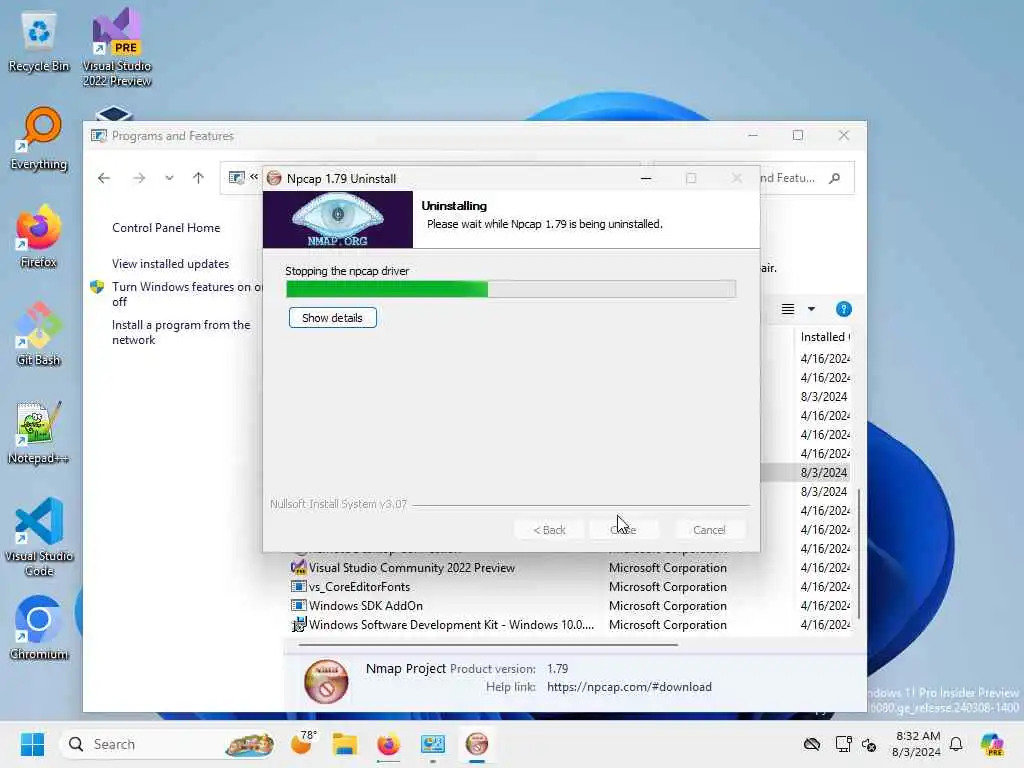Click the search magnifier in Programs and Features
Image resolution: width=1024 pixels, height=768 pixels.
tap(834, 178)
